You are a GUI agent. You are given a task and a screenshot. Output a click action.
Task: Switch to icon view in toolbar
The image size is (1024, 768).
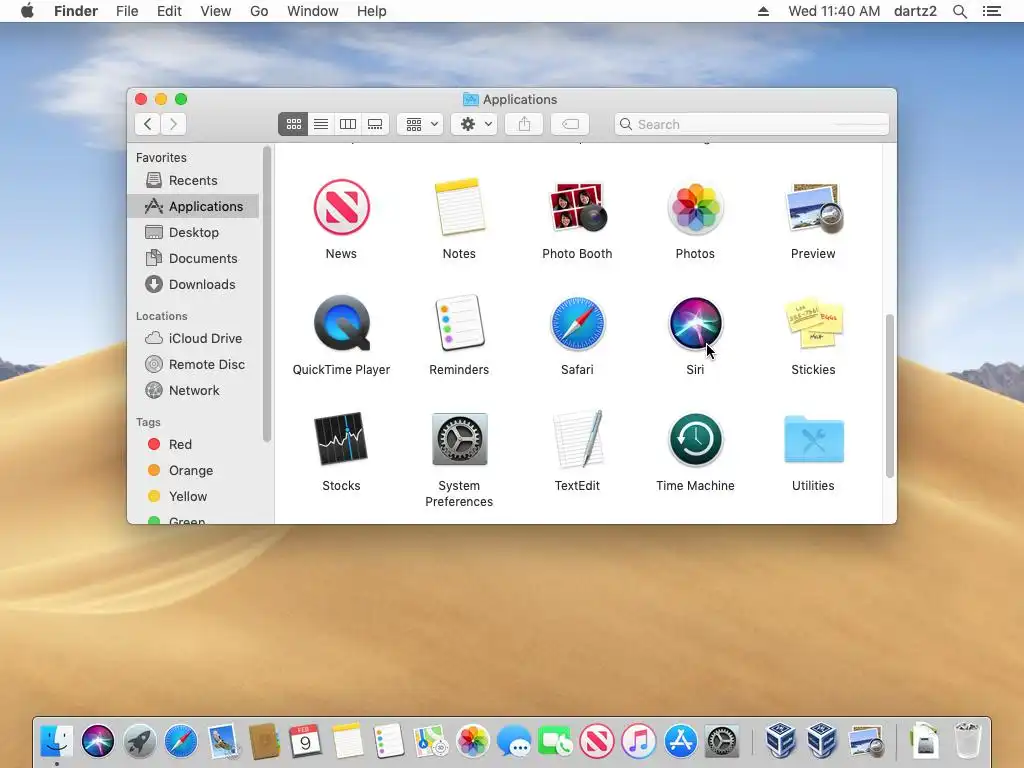[x=293, y=124]
